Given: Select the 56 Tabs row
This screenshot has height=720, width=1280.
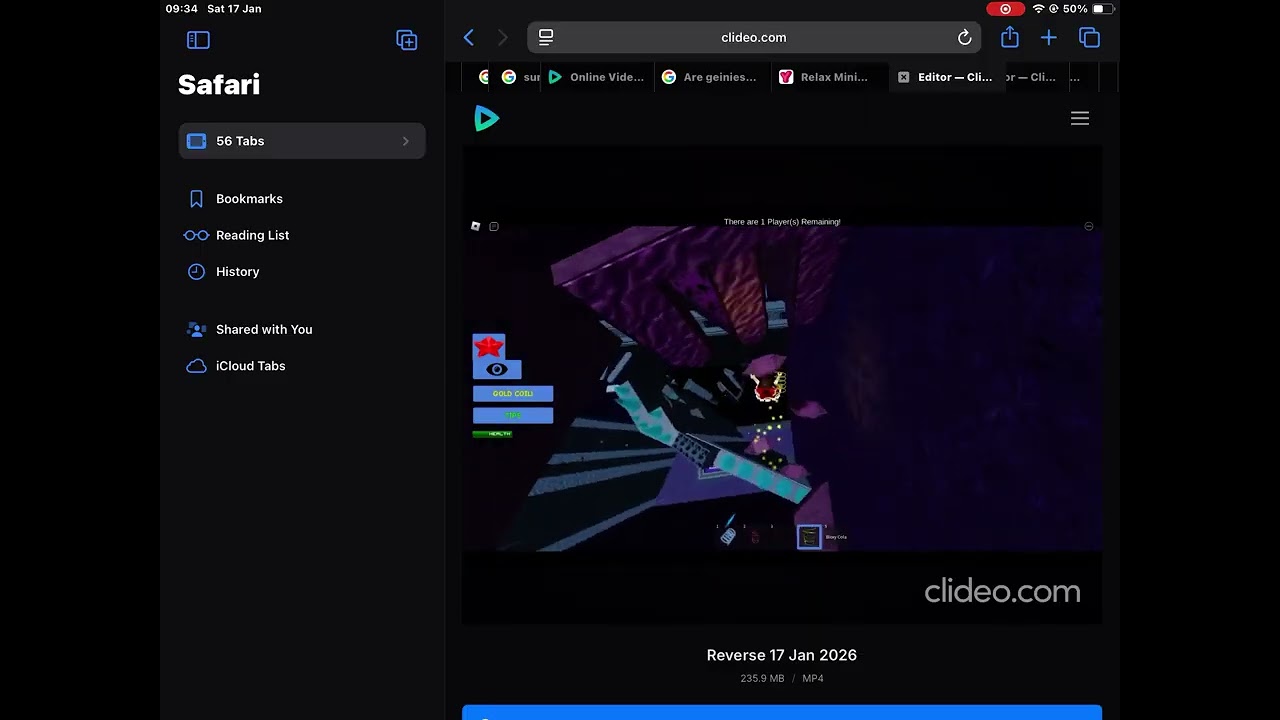Looking at the screenshot, I should click(x=302, y=141).
